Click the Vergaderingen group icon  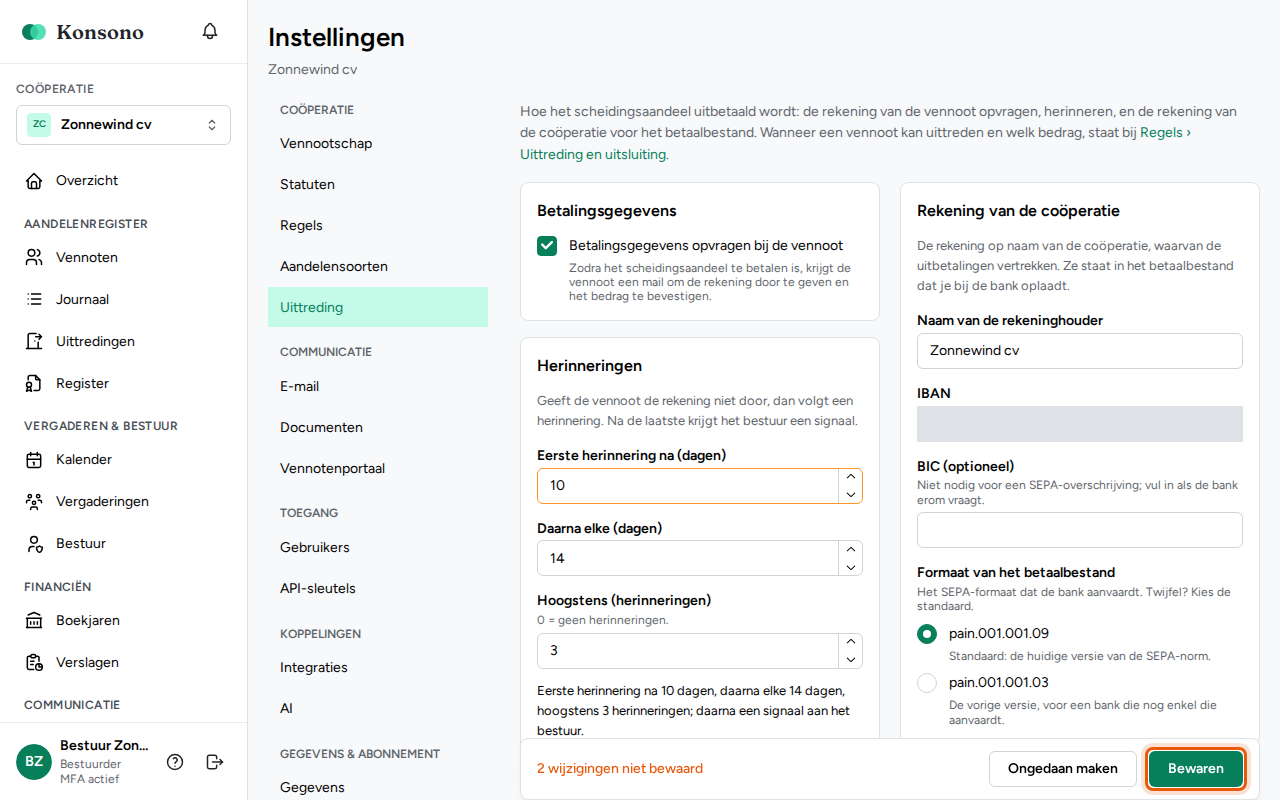click(x=35, y=502)
